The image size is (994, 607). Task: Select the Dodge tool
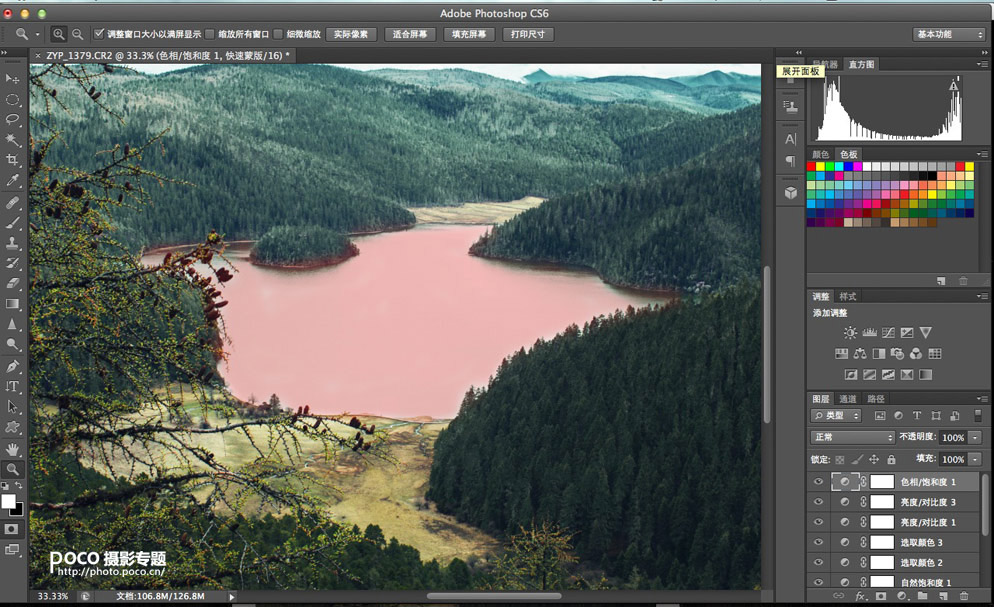click(12, 345)
